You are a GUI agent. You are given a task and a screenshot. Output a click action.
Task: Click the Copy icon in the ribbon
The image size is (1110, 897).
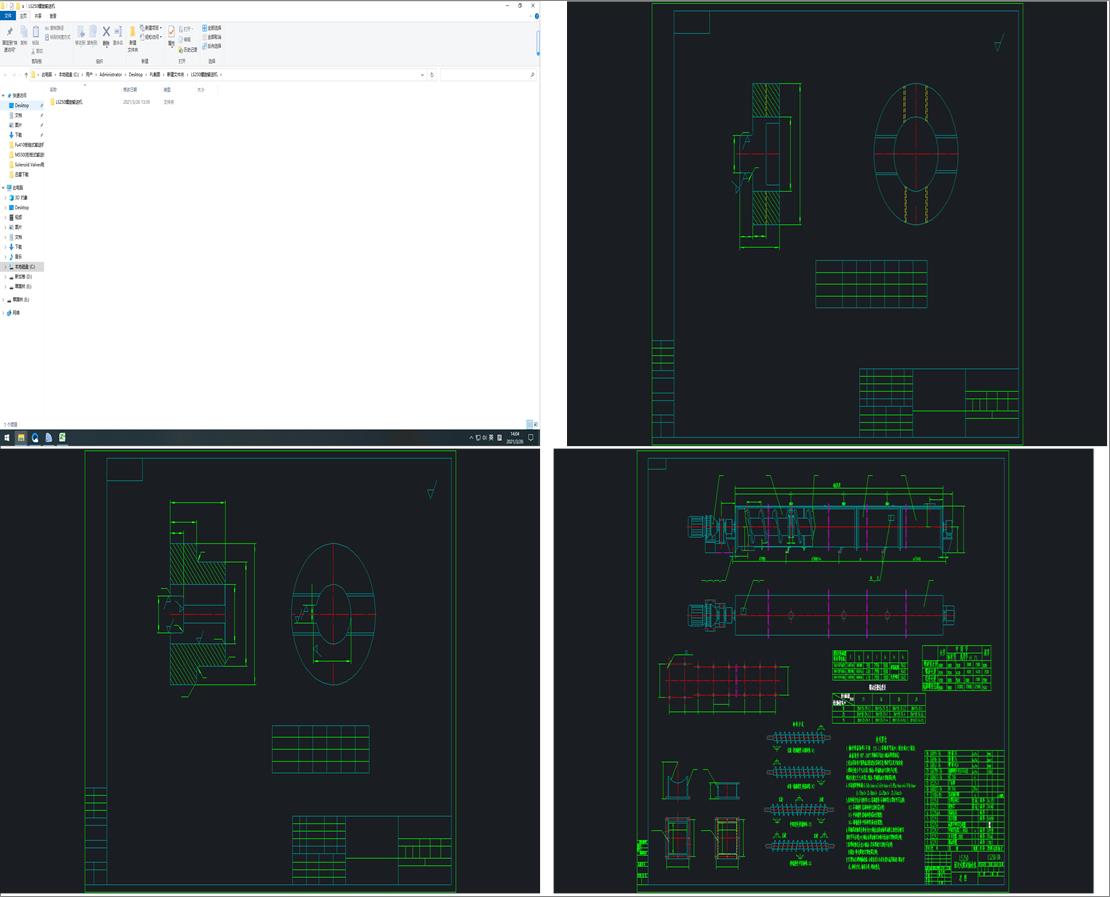click(x=23, y=32)
